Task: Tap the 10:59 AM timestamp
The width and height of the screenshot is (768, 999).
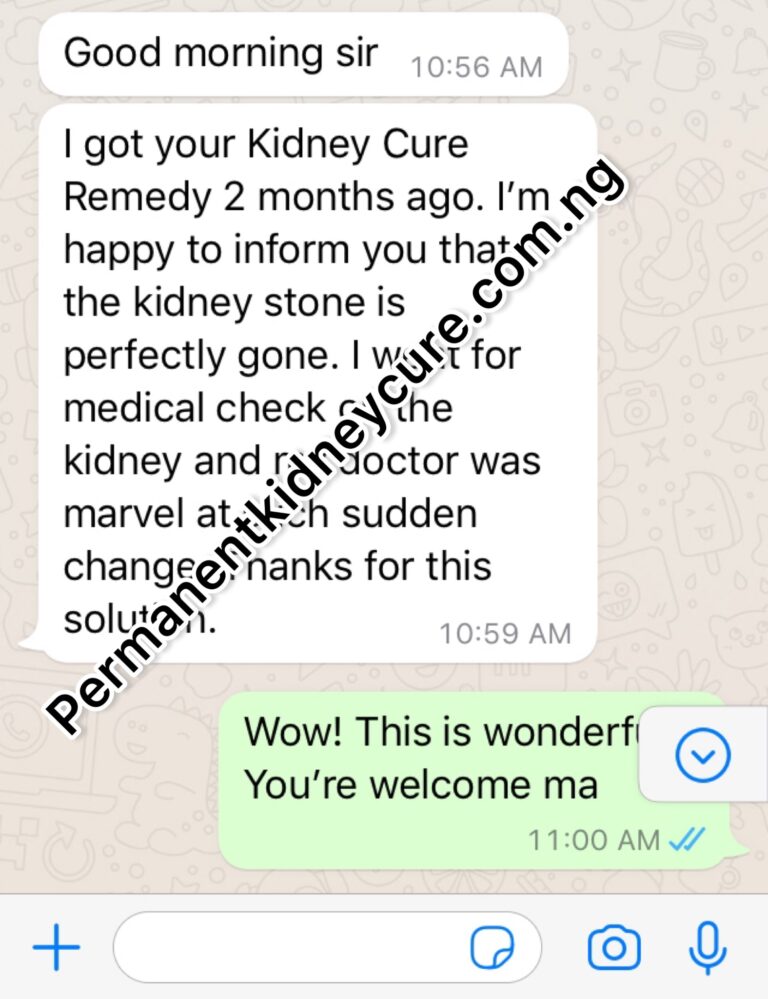Action: pyautogui.click(x=505, y=633)
